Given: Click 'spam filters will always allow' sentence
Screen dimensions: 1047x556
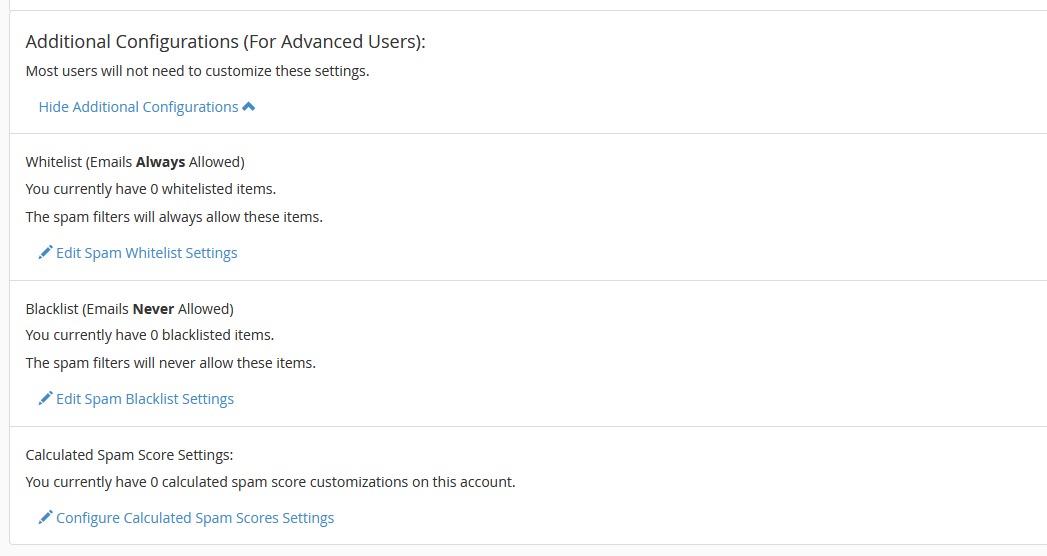Looking at the screenshot, I should (x=174, y=217).
